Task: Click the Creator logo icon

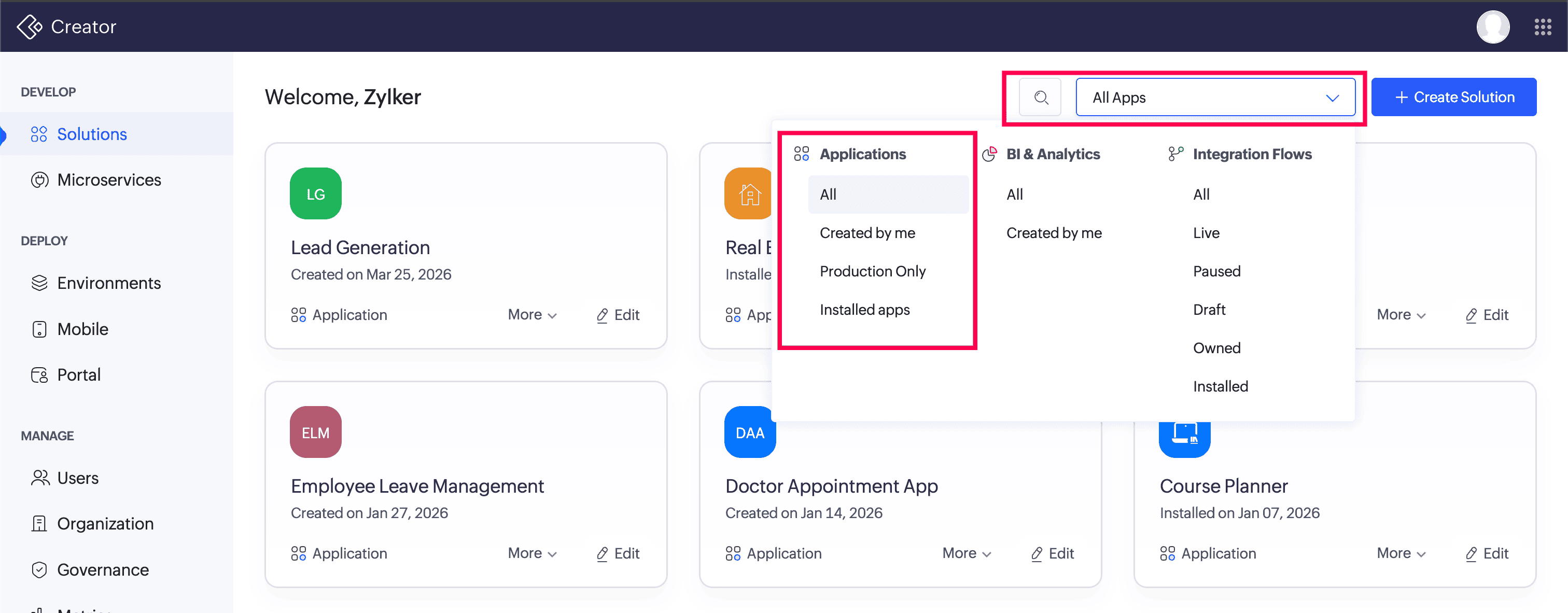Action: tap(29, 27)
